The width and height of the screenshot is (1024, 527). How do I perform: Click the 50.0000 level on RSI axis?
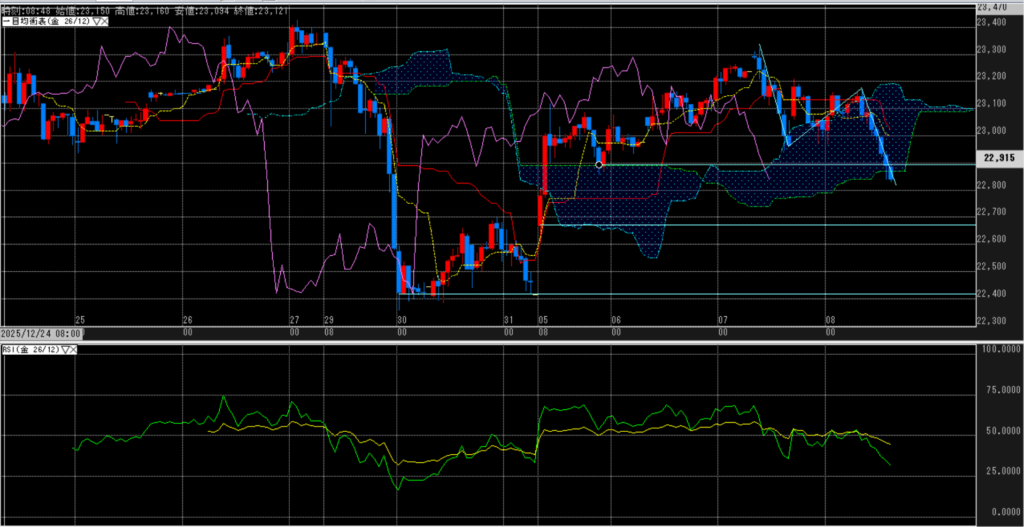tap(1000, 432)
